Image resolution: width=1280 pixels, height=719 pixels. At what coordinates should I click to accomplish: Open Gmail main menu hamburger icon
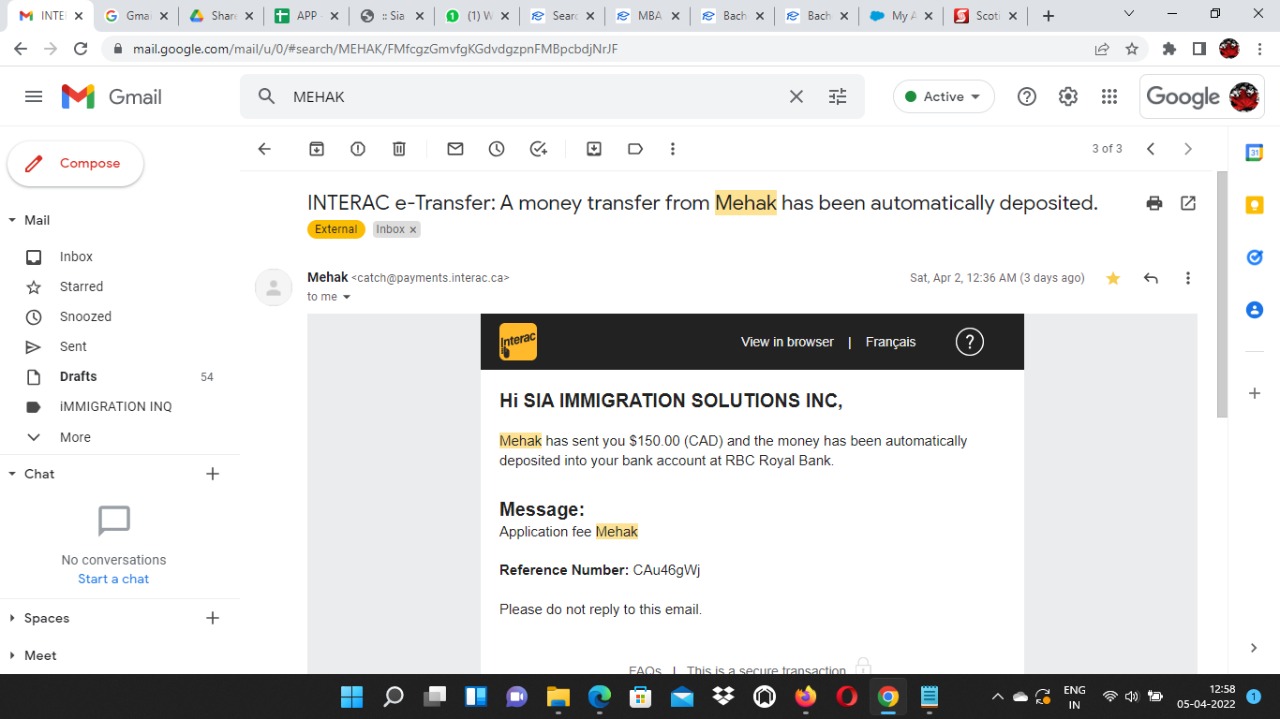[33, 97]
